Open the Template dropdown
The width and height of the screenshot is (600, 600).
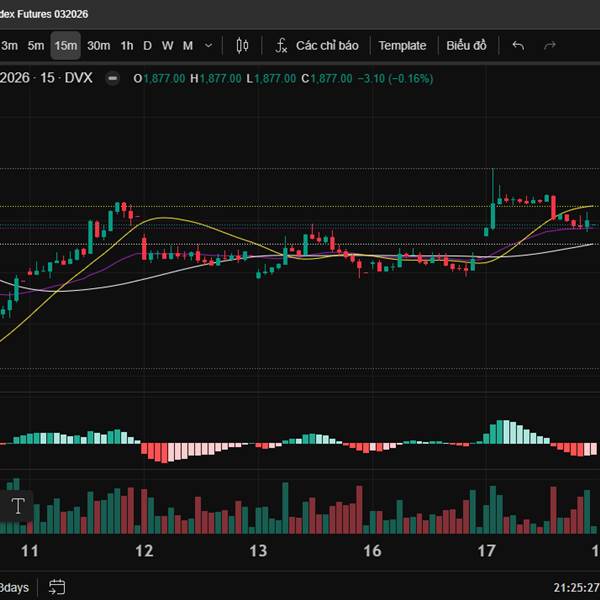[402, 45]
